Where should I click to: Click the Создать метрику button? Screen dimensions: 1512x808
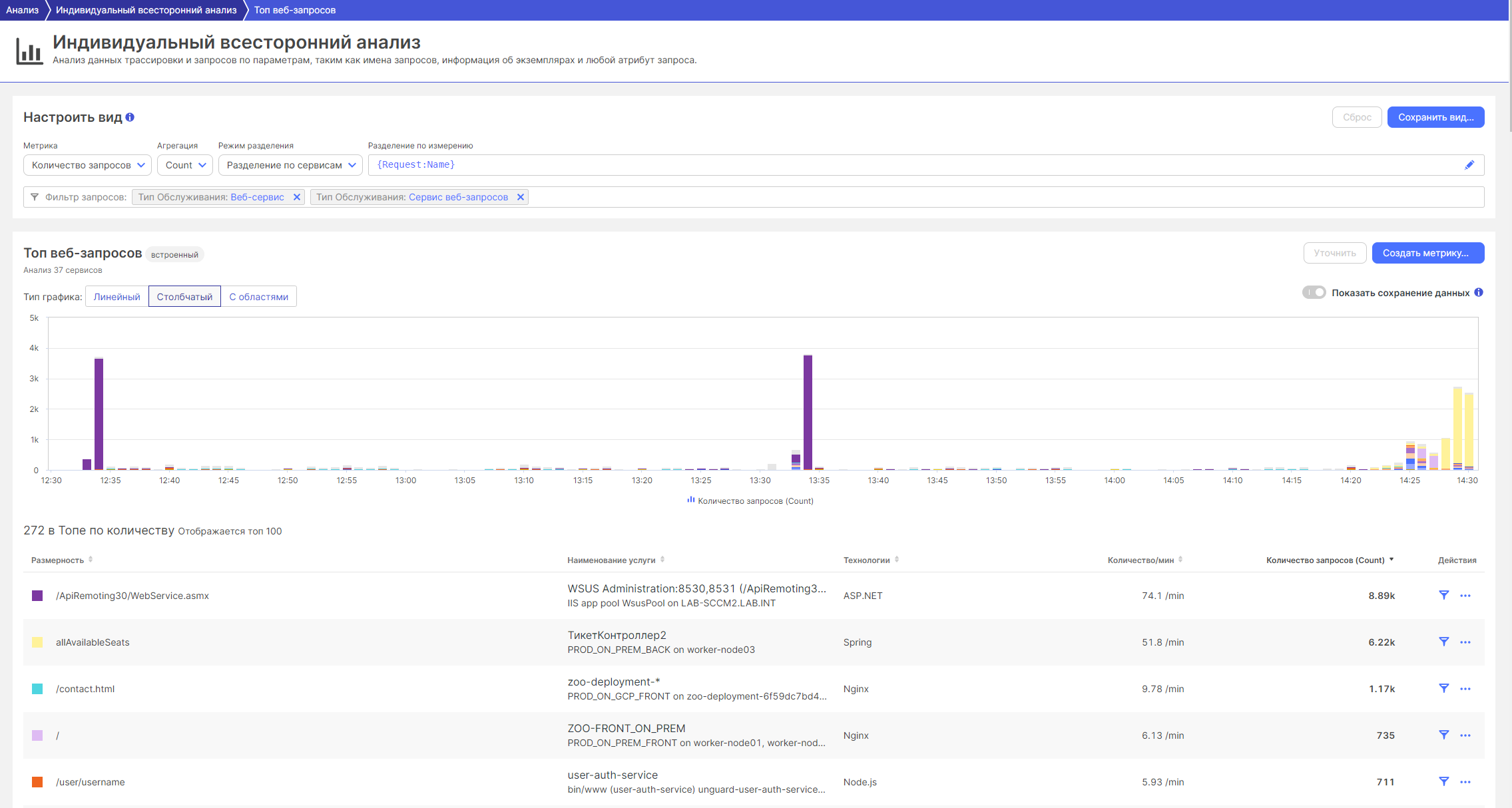(x=1427, y=253)
